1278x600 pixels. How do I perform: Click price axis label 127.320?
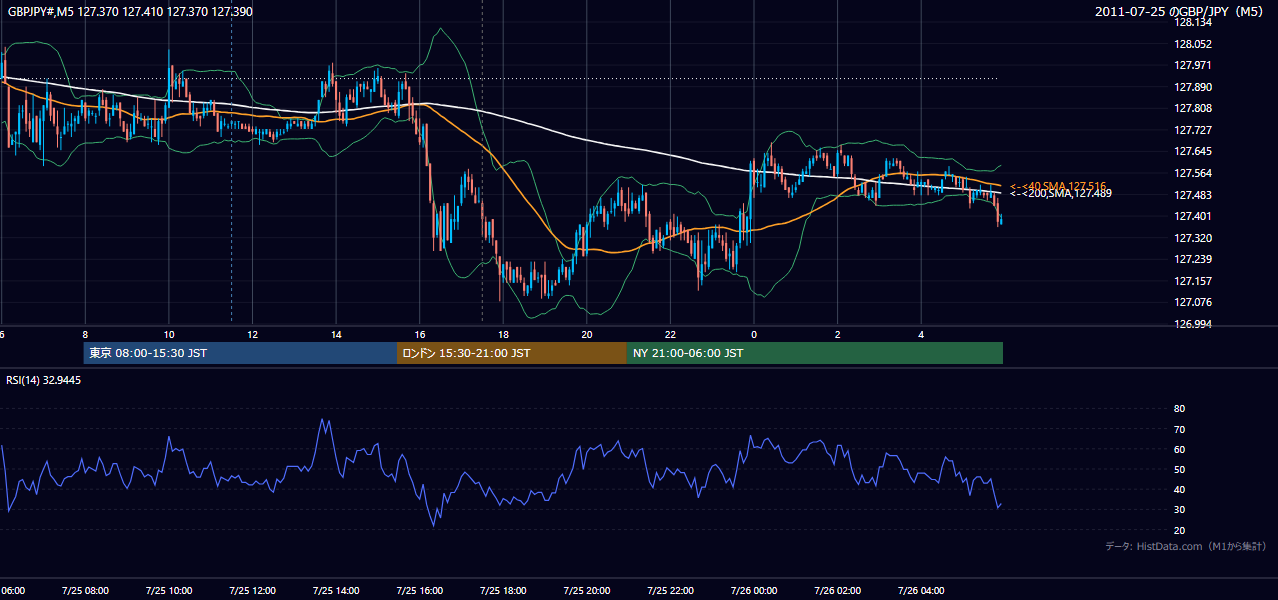[x=1193, y=238]
